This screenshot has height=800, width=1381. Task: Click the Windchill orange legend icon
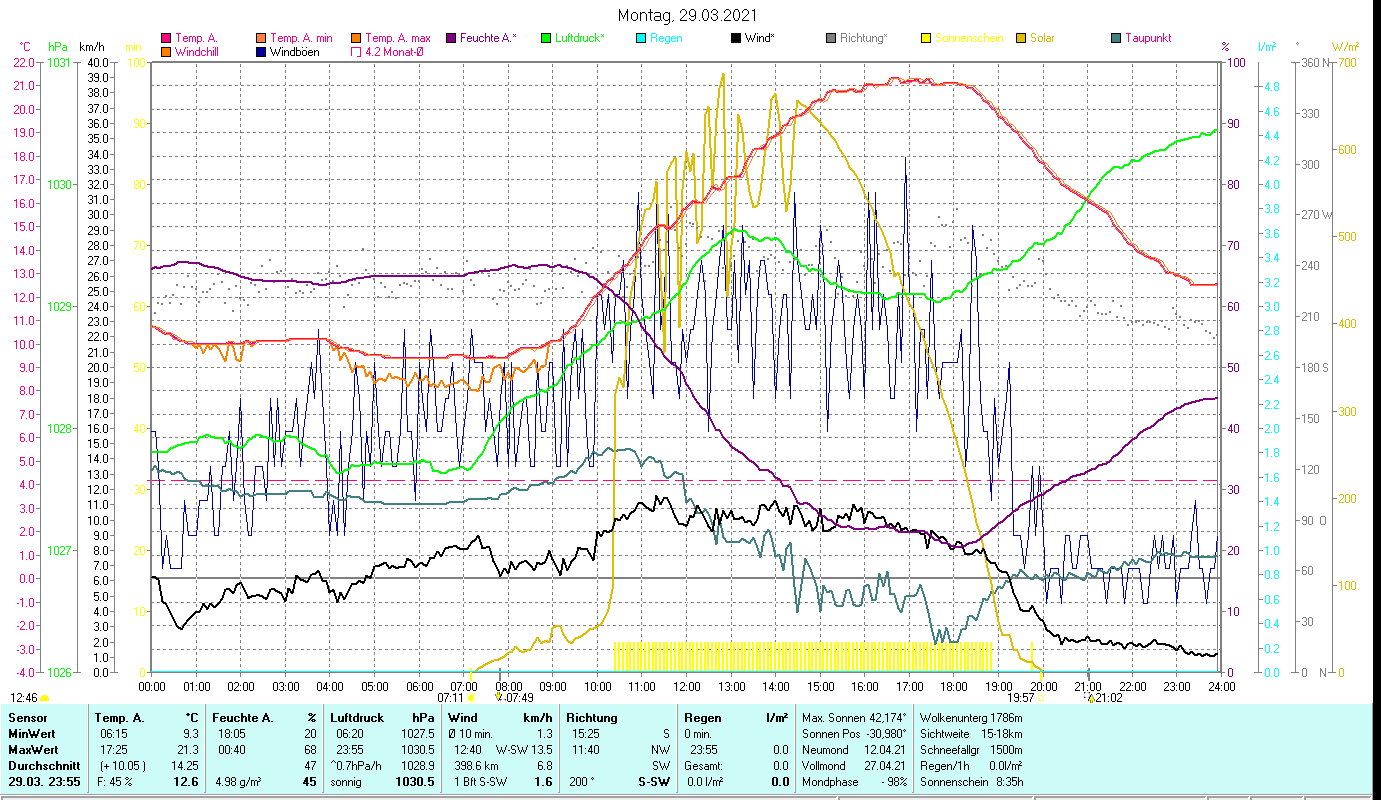click(166, 51)
